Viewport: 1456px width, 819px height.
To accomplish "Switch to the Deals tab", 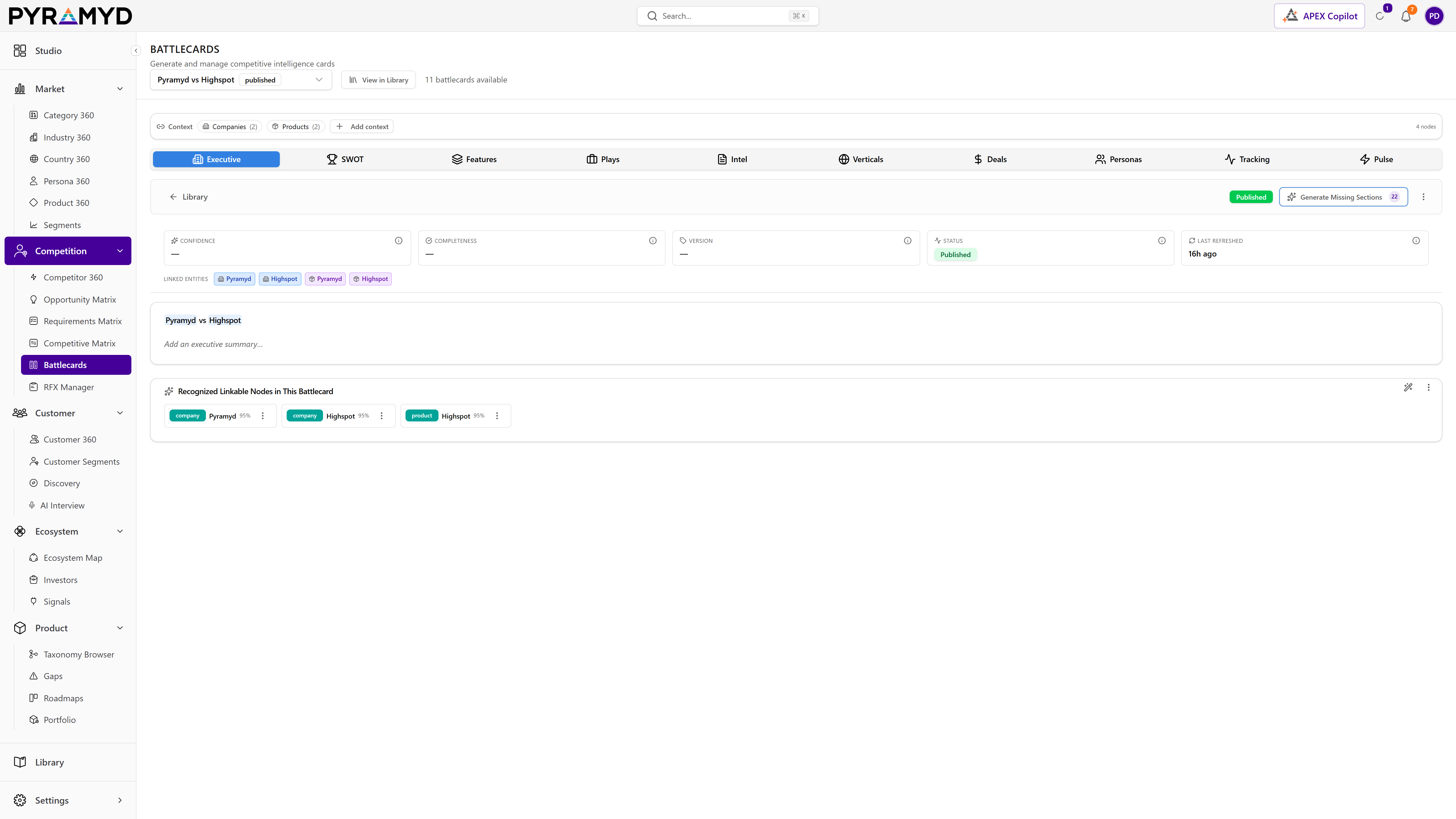I will point(990,159).
